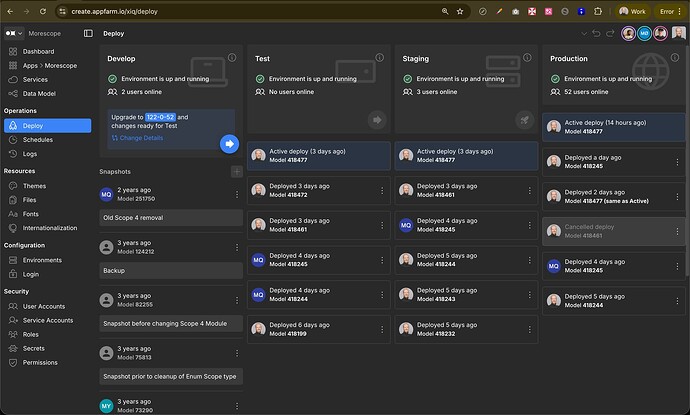Add a new snapshot with plus button
The image size is (690, 415).
(x=237, y=172)
